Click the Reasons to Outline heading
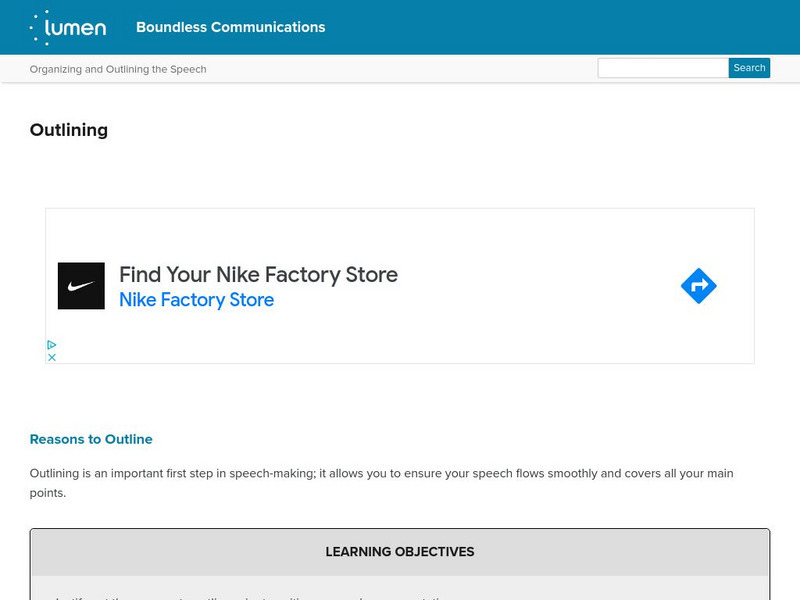The height and width of the screenshot is (600, 800). click(91, 439)
